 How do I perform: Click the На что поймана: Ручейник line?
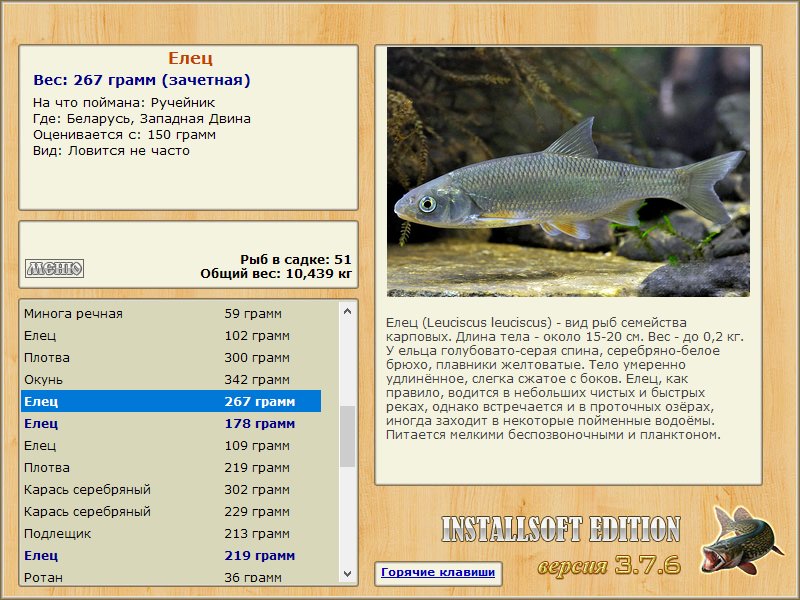[x=124, y=103]
